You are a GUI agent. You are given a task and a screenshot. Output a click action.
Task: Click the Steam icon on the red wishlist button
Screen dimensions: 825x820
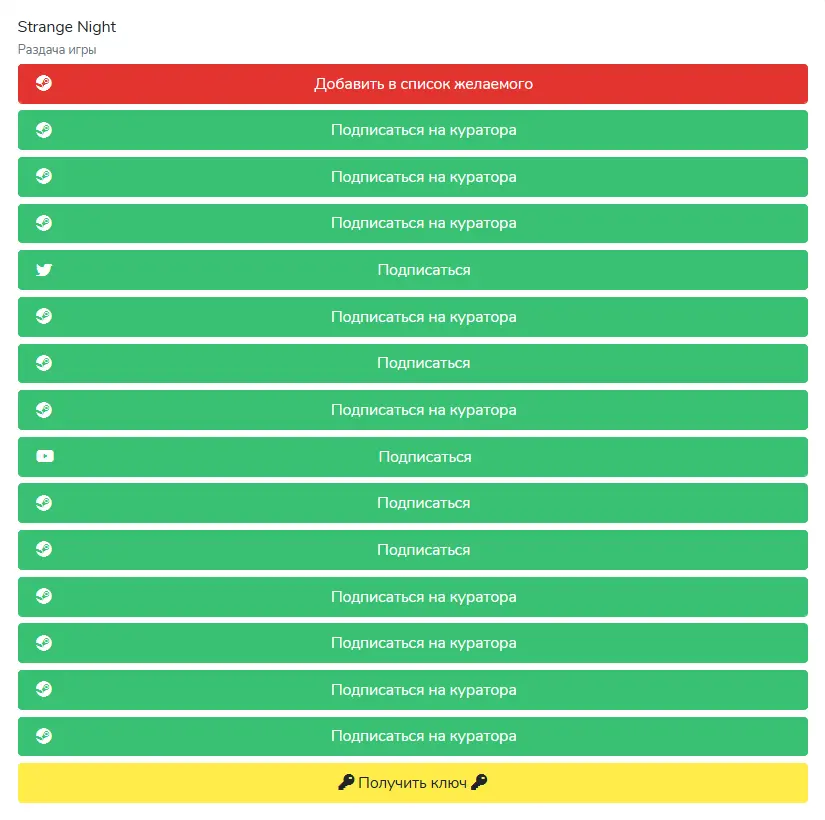pos(44,83)
